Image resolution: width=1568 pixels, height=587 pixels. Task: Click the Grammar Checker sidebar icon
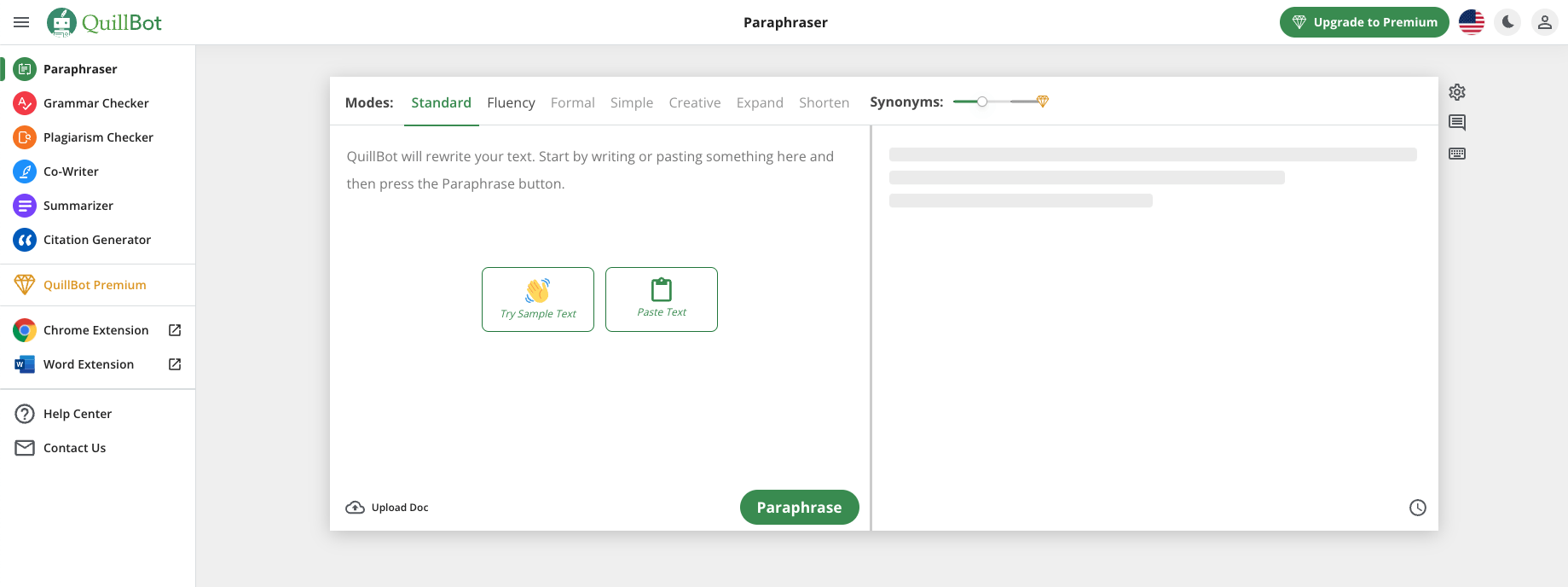click(25, 103)
